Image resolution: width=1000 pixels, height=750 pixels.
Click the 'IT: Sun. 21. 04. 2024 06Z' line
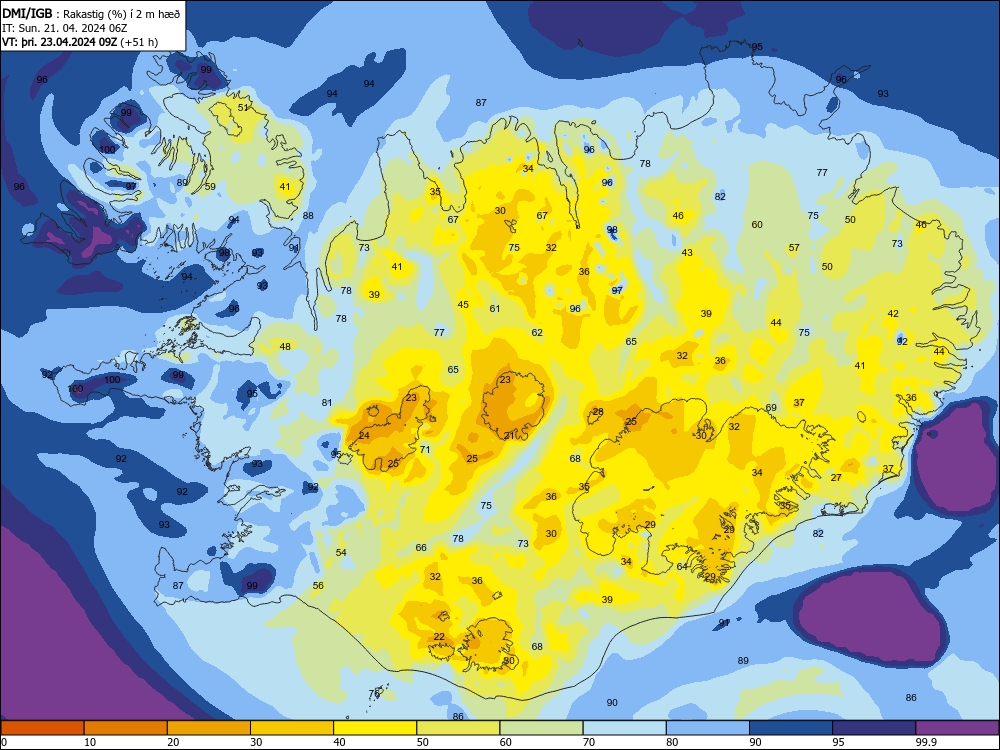64,27
